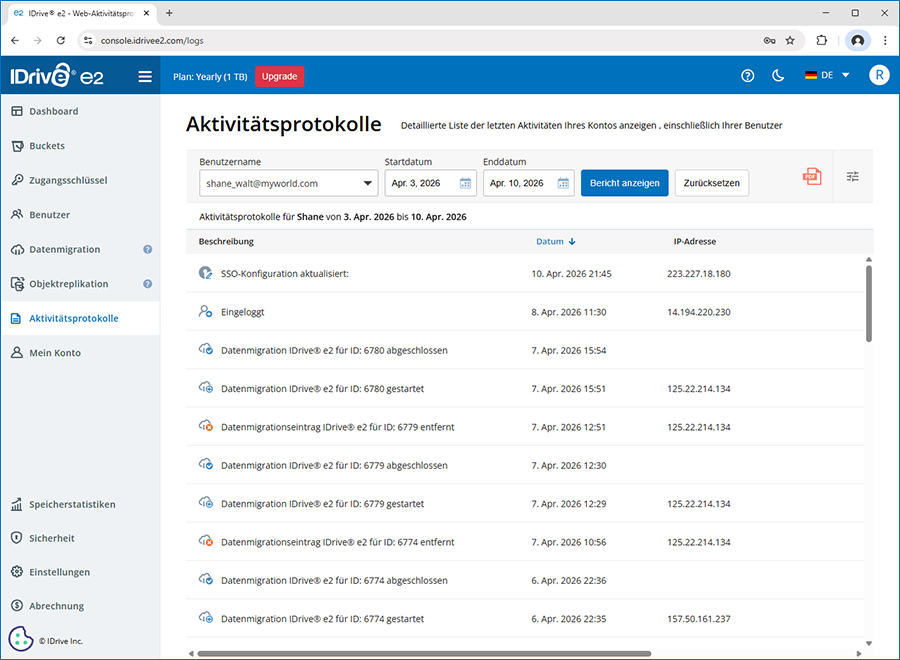The image size is (900, 660).
Task: Open the column filter settings icon
Action: click(x=852, y=177)
